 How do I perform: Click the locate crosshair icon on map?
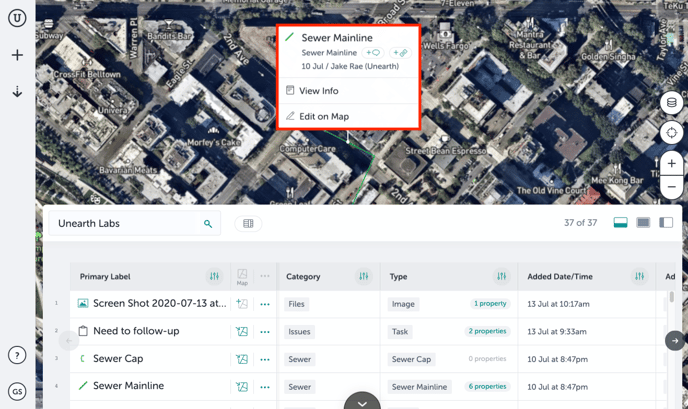point(671,133)
